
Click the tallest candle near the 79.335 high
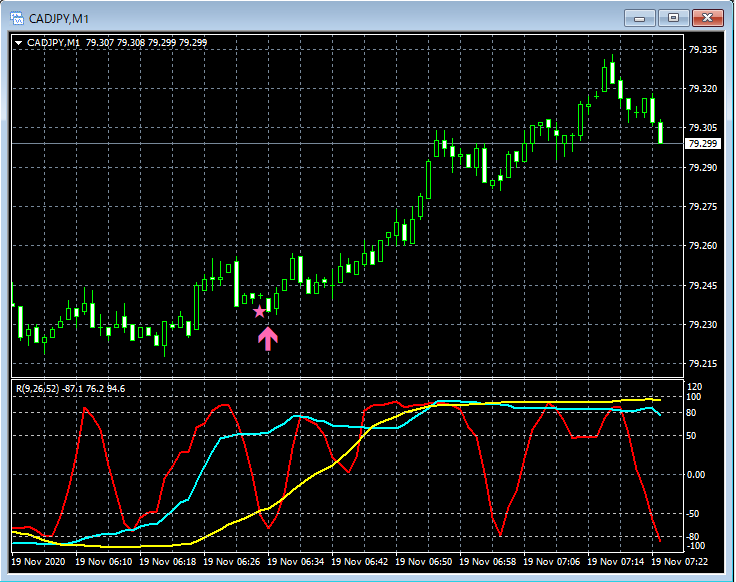pos(609,74)
